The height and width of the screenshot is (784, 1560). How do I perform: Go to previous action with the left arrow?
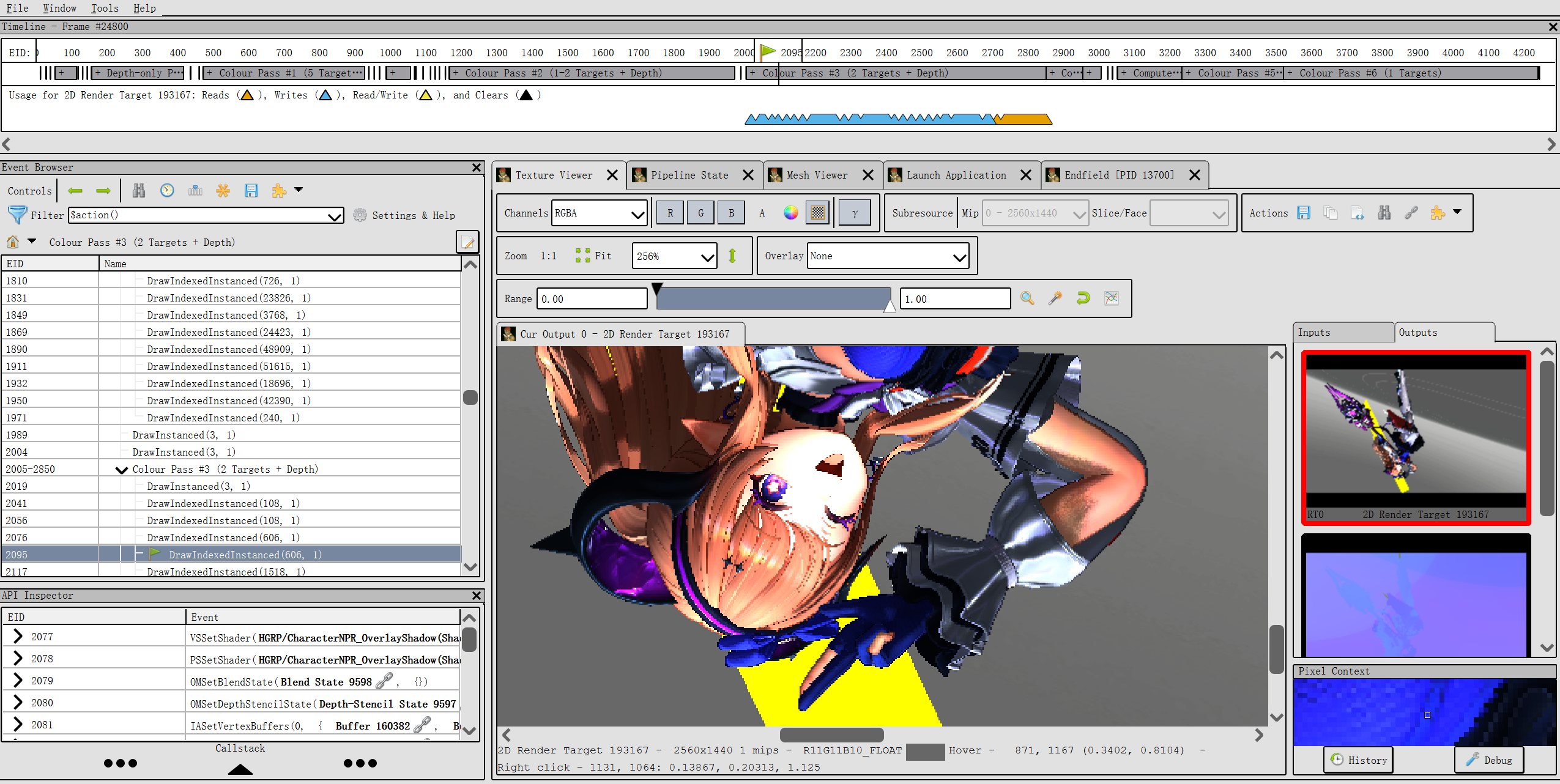(x=75, y=191)
